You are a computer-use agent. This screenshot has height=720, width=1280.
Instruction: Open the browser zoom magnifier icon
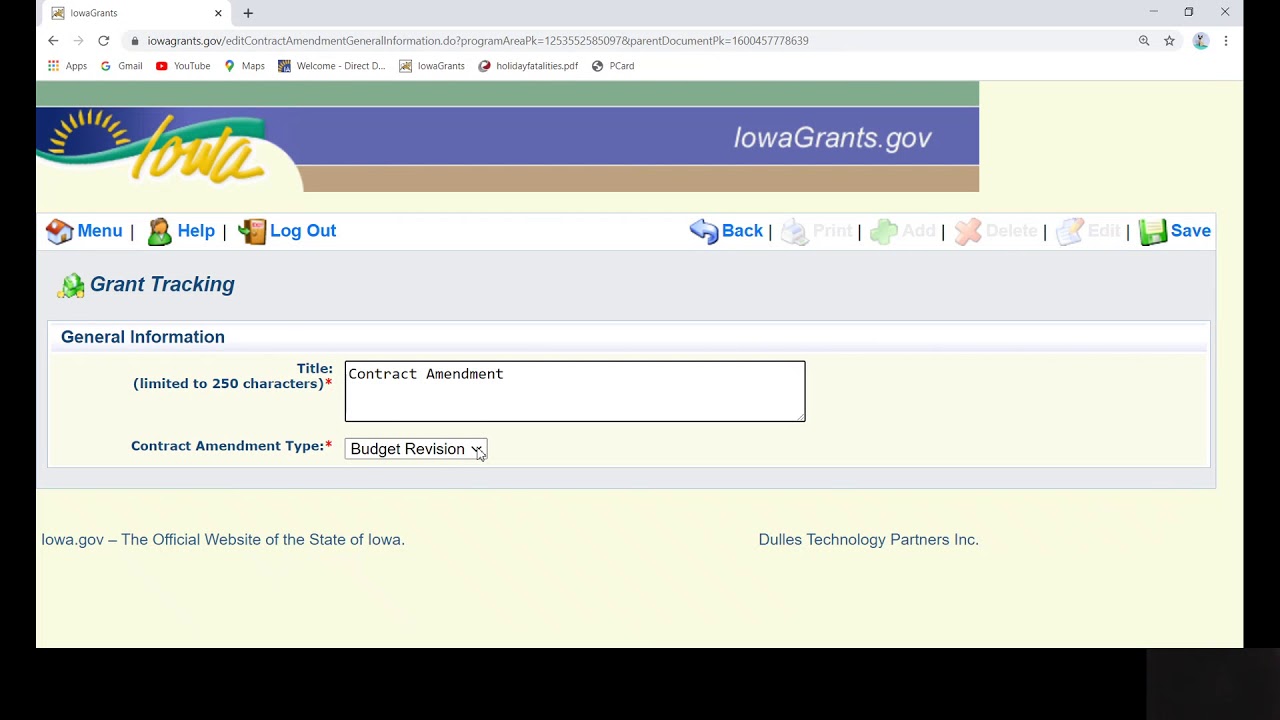(1144, 41)
